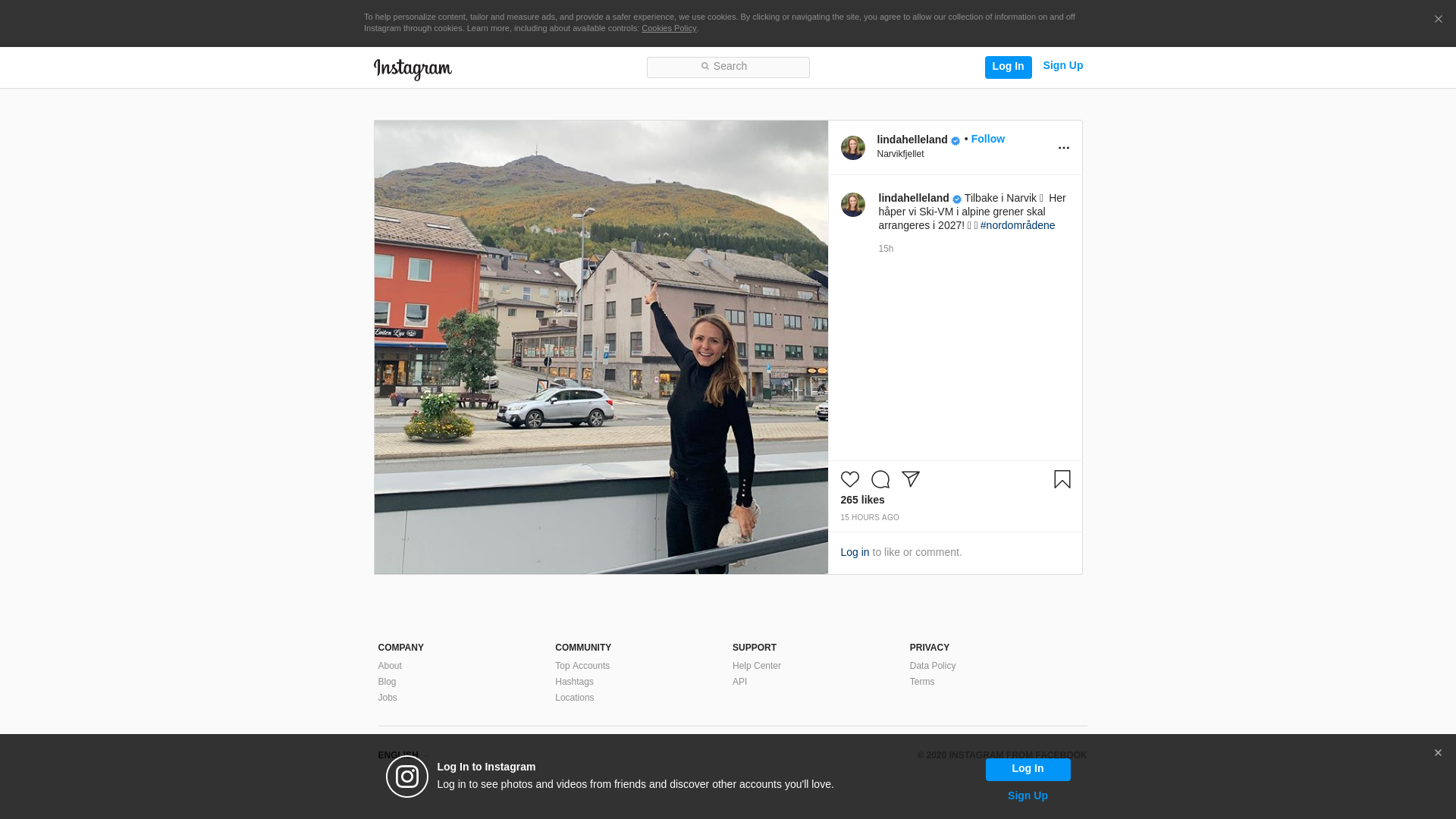Save post with bookmark icon
This screenshot has width=1456, height=819.
pyautogui.click(x=1062, y=479)
